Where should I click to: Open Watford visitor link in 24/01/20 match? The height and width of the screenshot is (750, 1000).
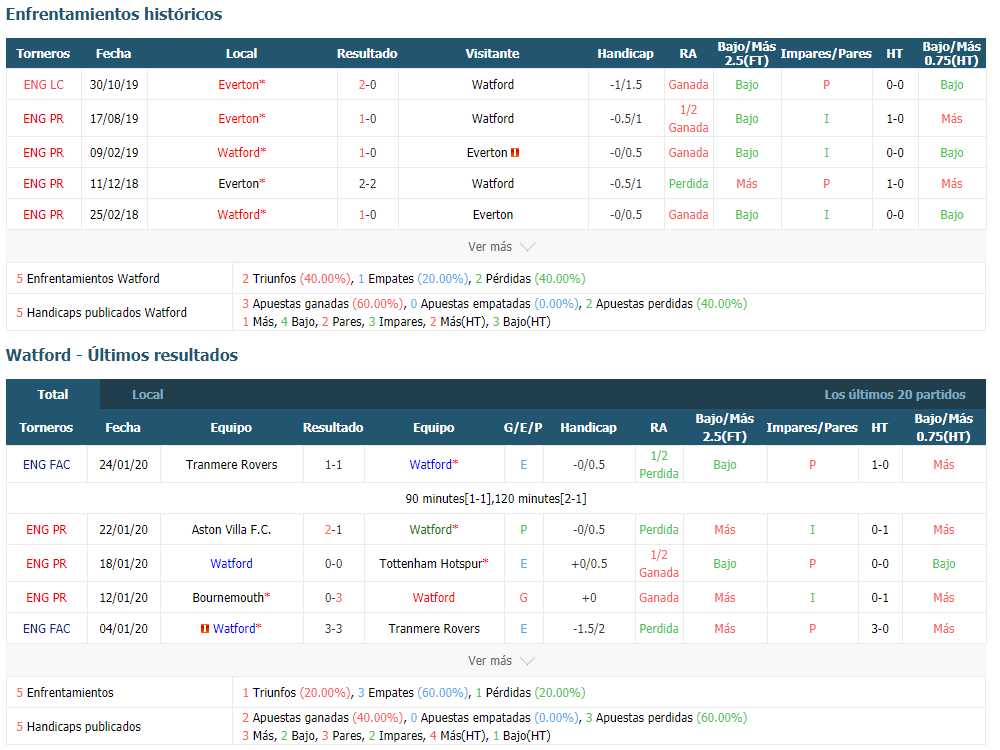434,465
